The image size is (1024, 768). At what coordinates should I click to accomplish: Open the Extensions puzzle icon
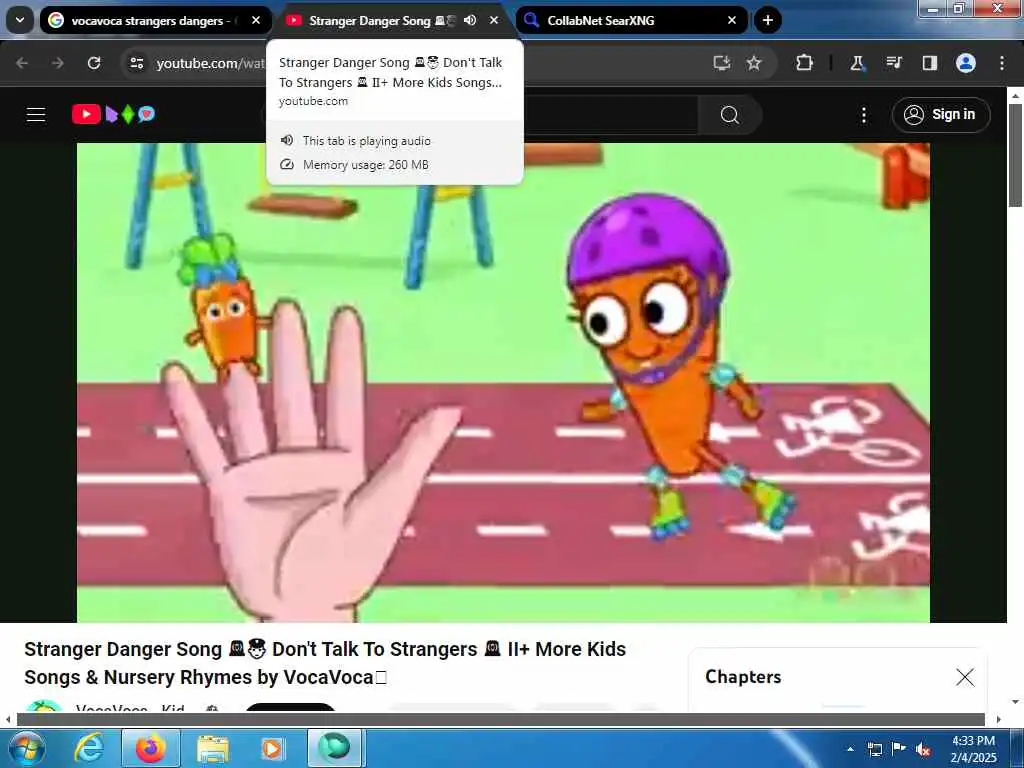coord(805,63)
